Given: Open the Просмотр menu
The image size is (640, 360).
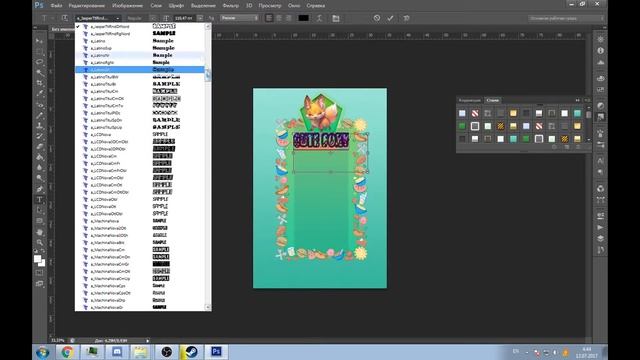Looking at the screenshot, I should click(270, 6).
